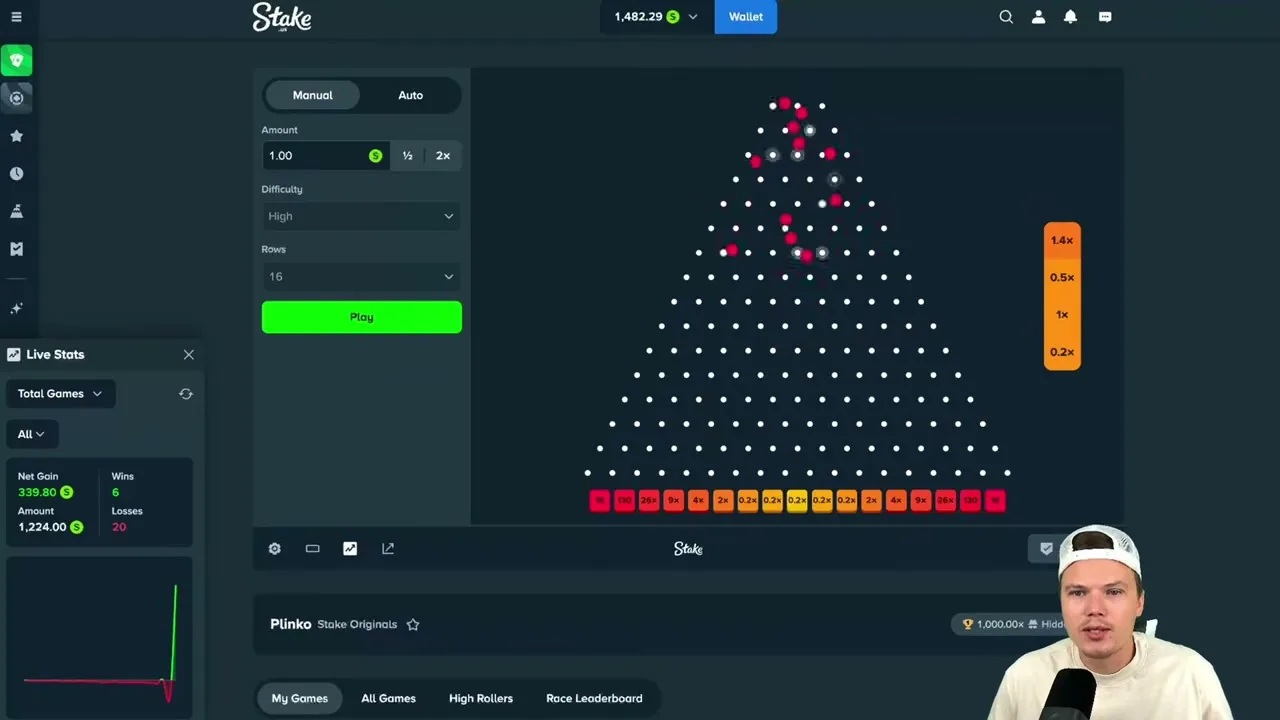Click the 0.5x recent result tile
The image size is (1280, 720).
tap(1062, 278)
